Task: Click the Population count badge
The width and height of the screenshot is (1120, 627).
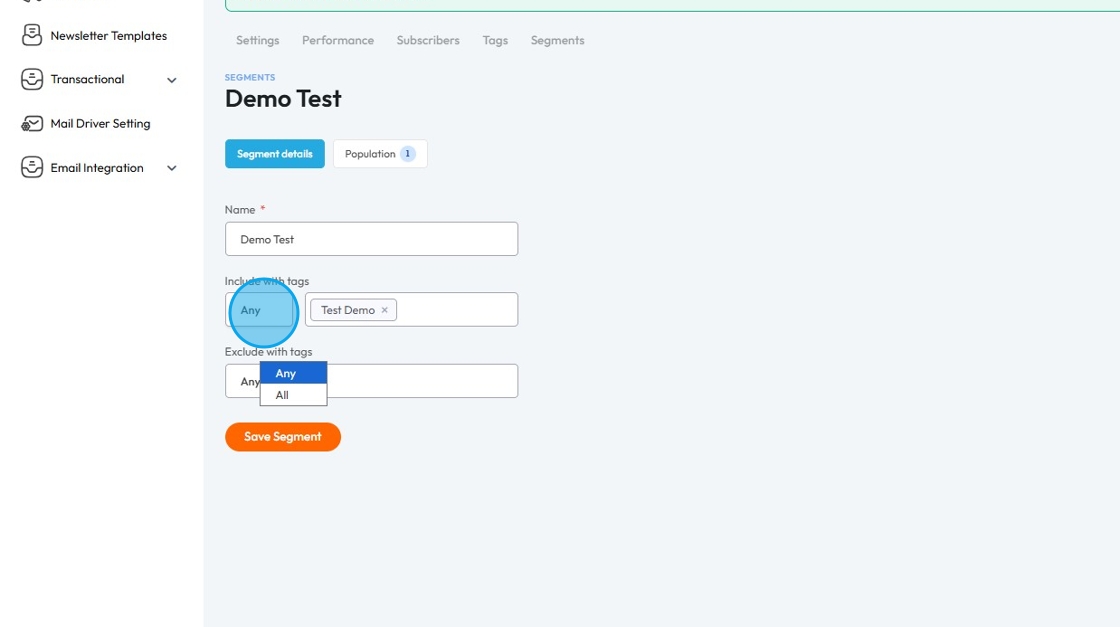Action: tap(408, 154)
